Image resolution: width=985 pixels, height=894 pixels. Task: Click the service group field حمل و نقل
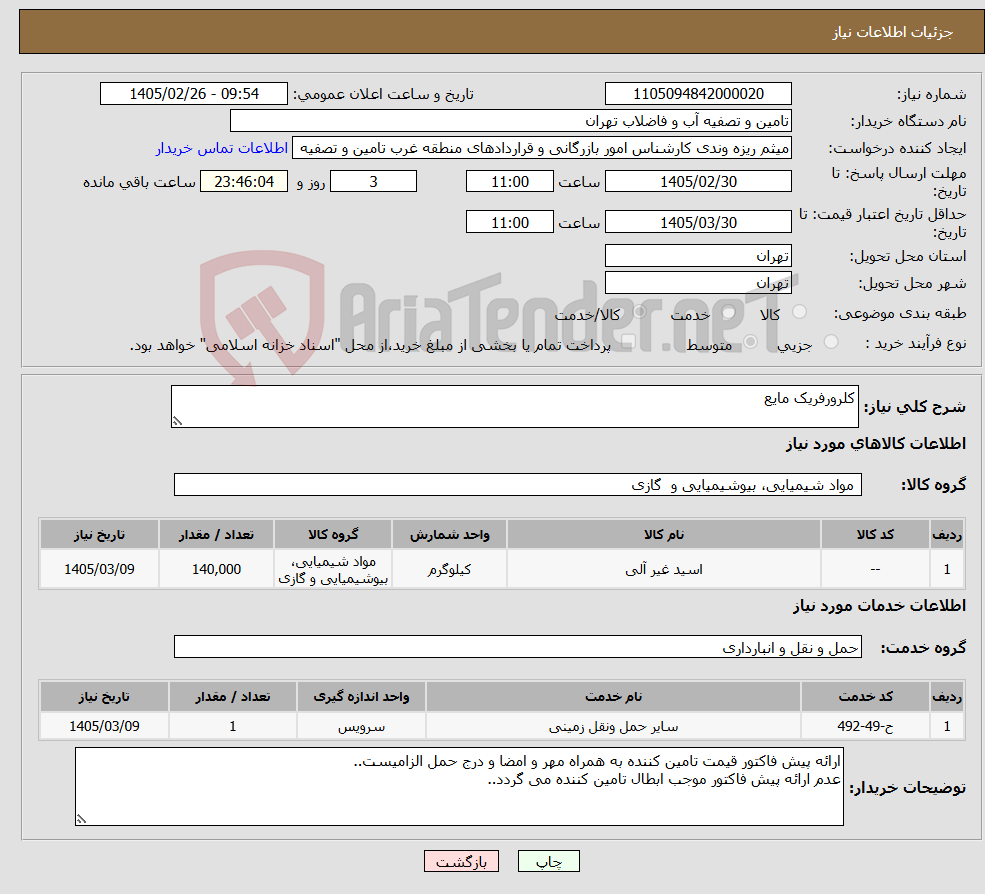click(x=518, y=646)
